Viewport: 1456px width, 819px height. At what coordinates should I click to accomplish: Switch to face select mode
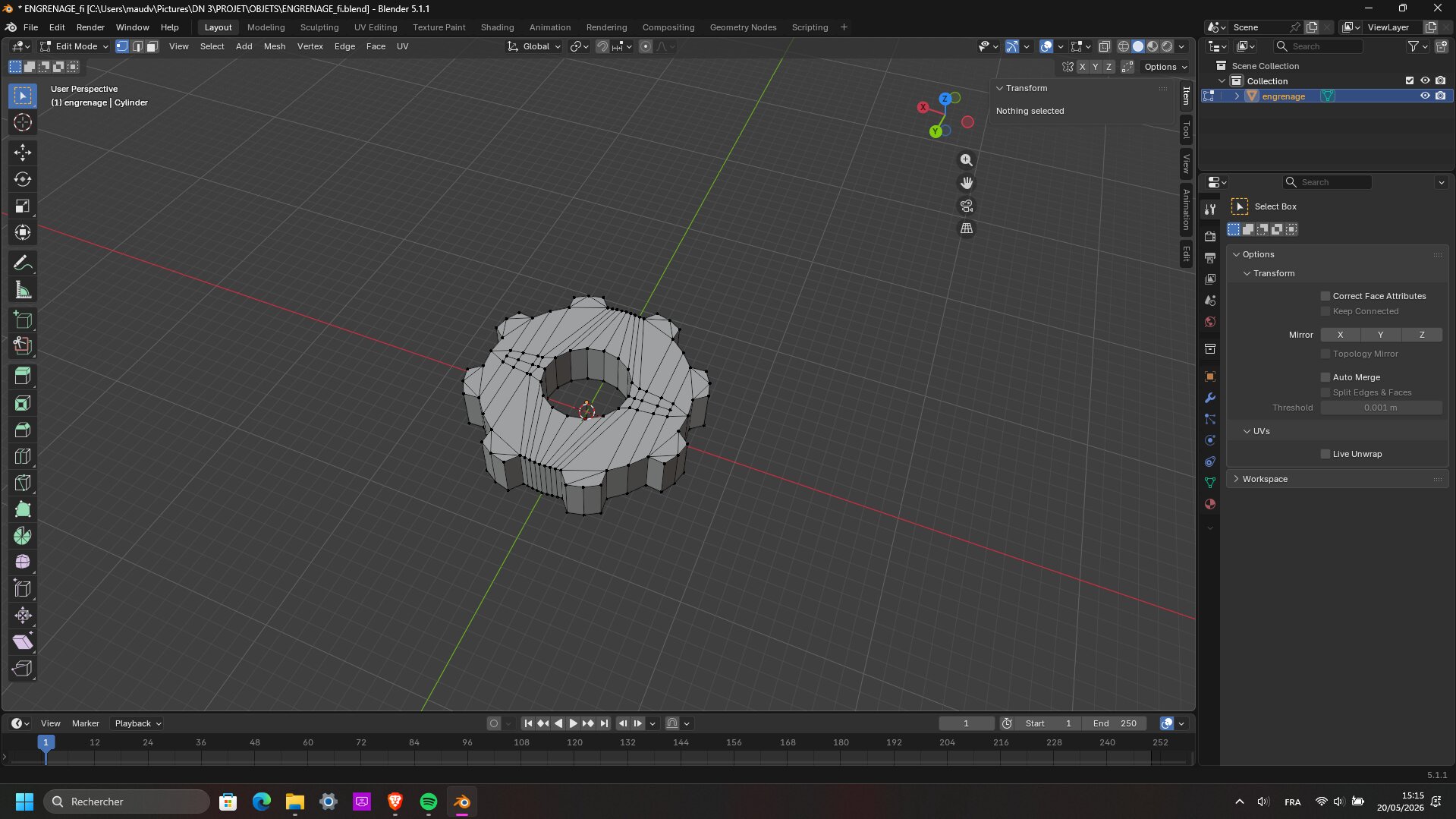click(x=152, y=46)
